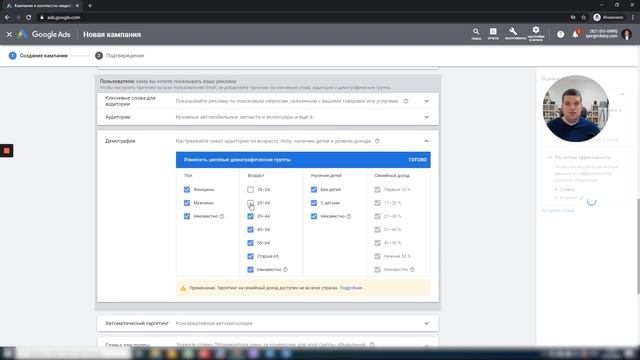Screen dimensions: 640x360
Task: Expand the audience keywords section chevron
Action: [x=427, y=101]
